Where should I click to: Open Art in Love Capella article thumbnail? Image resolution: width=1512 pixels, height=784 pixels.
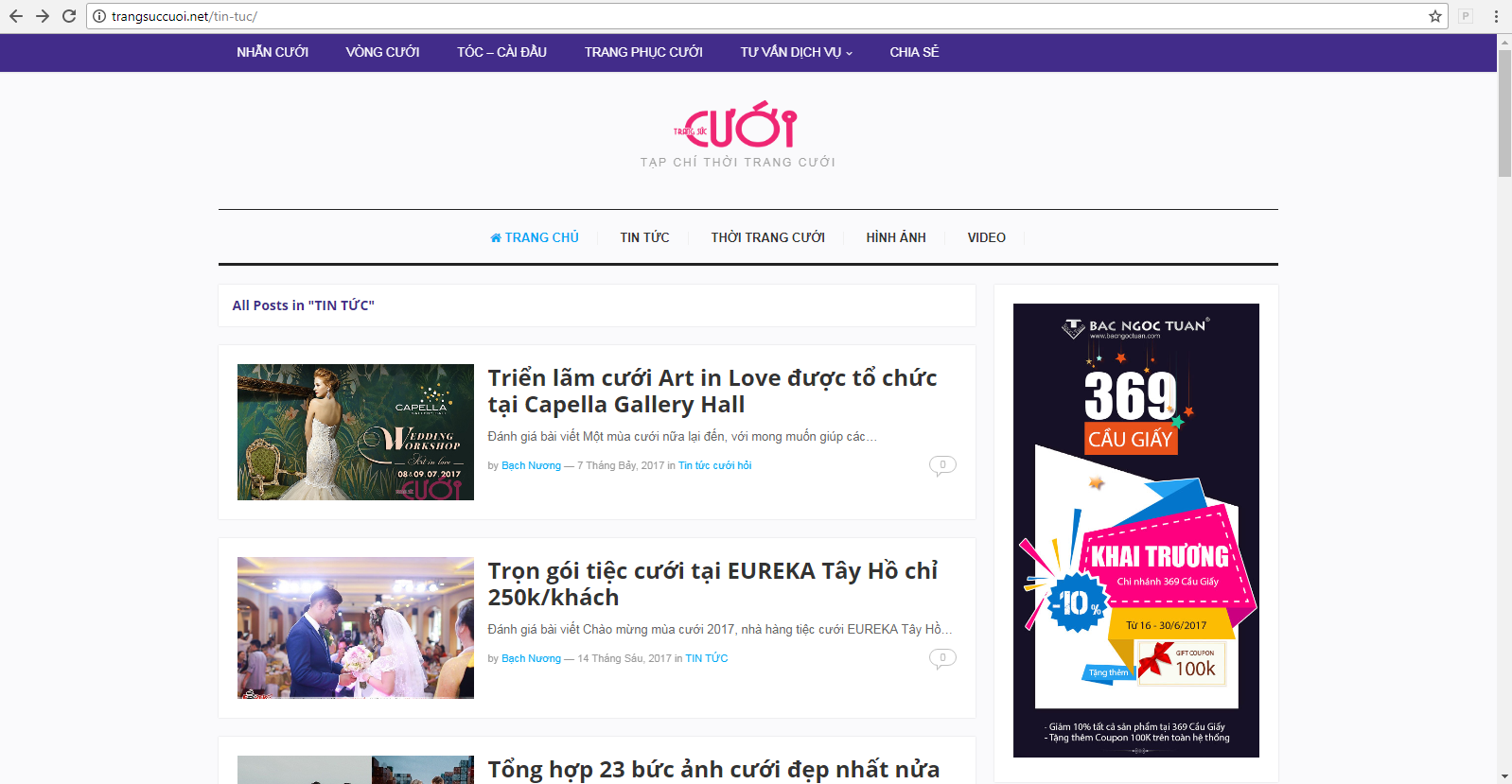356,432
